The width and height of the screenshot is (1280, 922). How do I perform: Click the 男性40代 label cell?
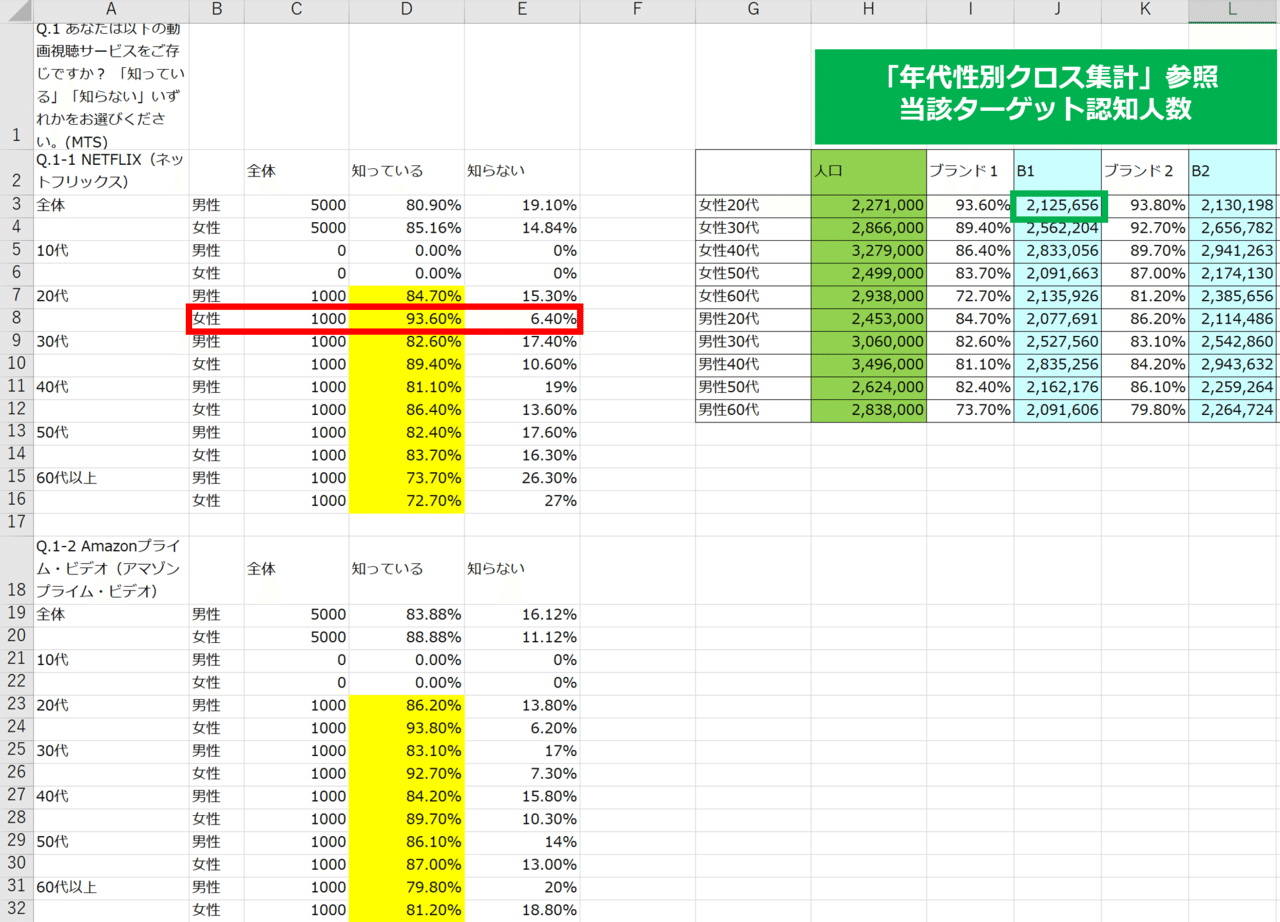753,365
